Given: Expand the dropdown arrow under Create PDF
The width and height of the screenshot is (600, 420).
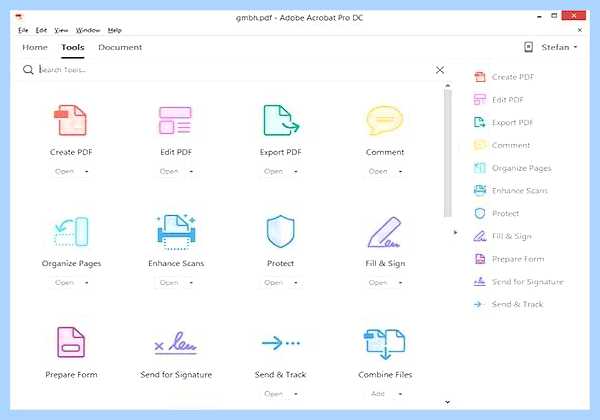Looking at the screenshot, I should coord(86,172).
